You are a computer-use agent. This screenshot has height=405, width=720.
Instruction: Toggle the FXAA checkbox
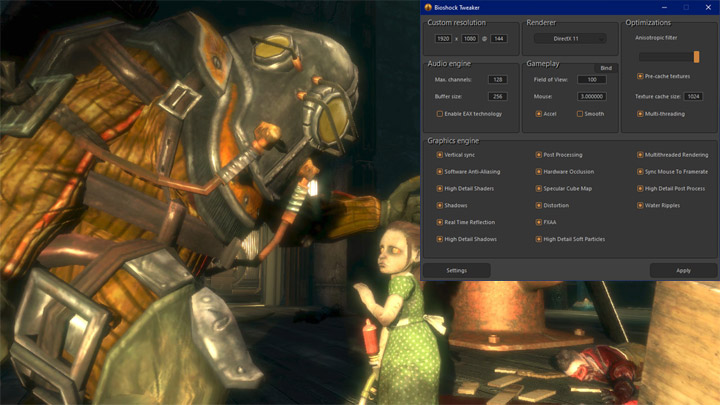click(x=539, y=222)
